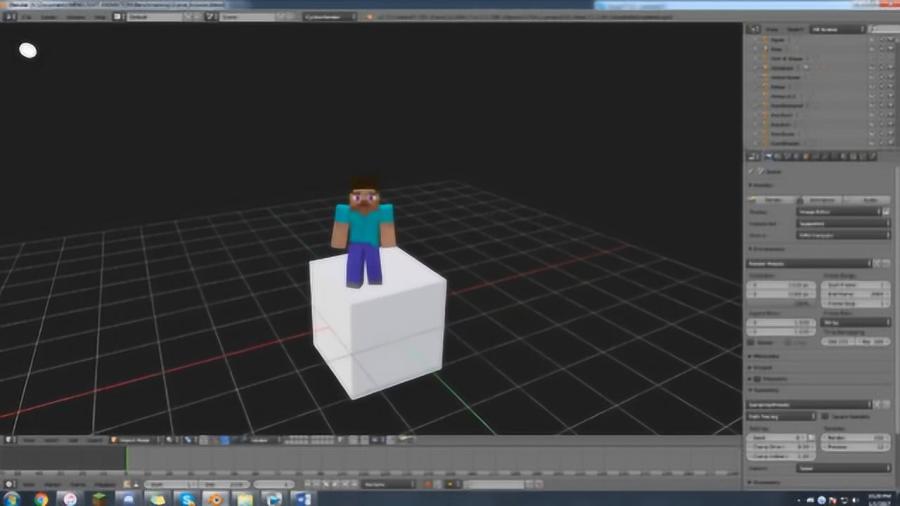Toggle the Border checkbox
The height and width of the screenshot is (506, 900).
(x=751, y=342)
